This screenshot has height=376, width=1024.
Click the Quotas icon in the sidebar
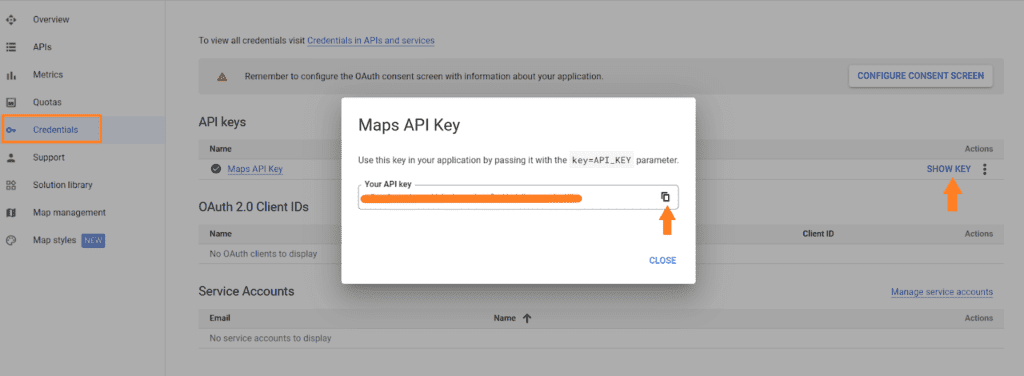click(10, 102)
